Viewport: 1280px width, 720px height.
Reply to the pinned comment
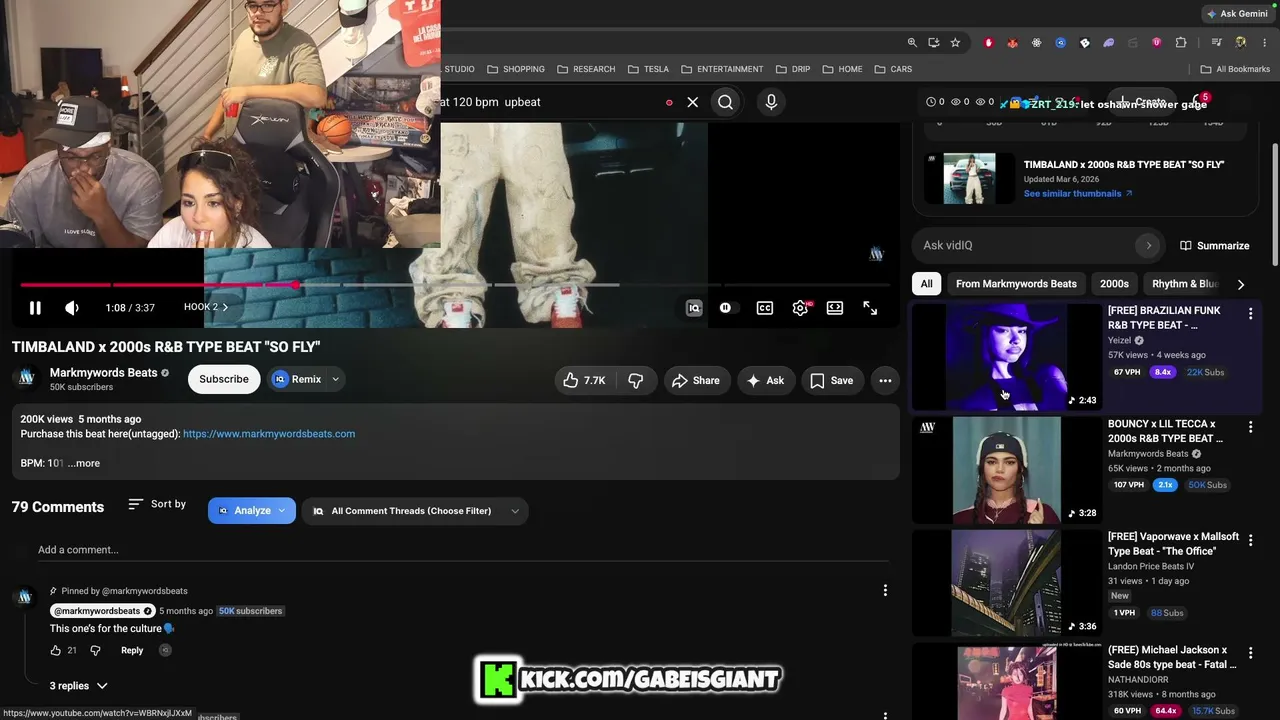[132, 650]
